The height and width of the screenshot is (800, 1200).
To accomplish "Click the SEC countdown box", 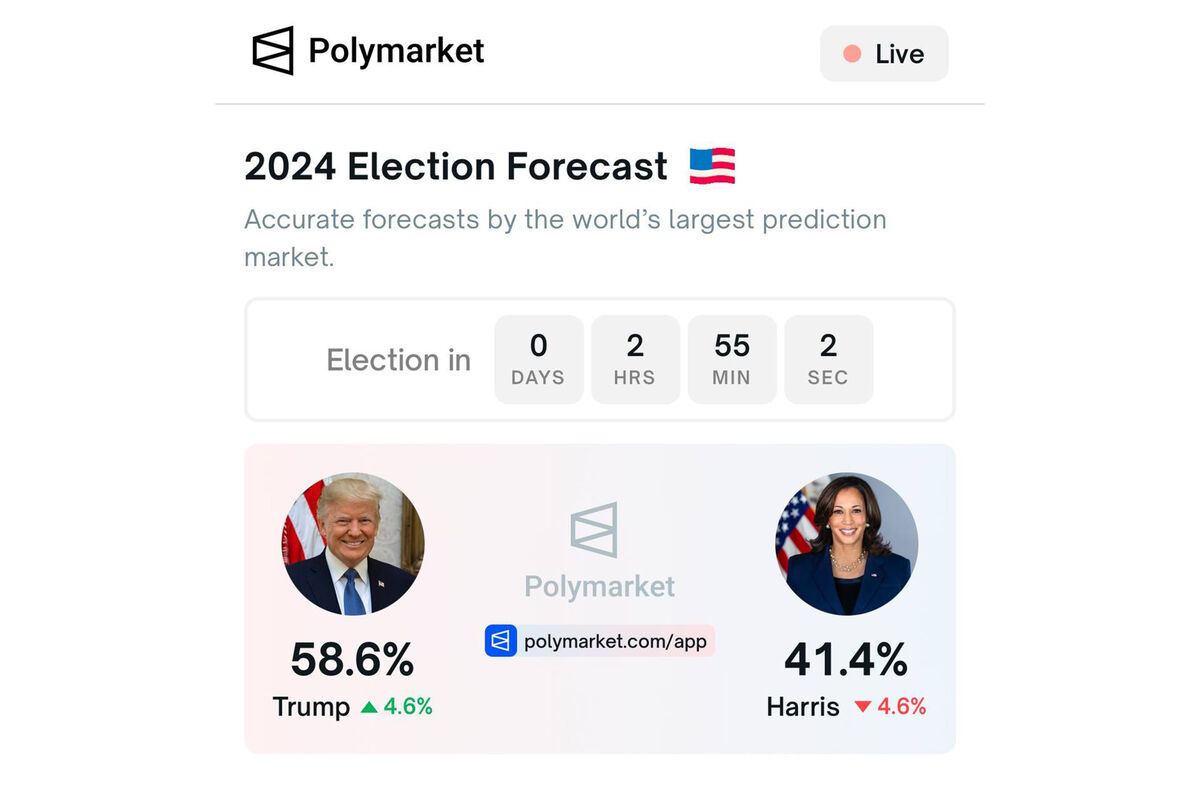I will [828, 359].
